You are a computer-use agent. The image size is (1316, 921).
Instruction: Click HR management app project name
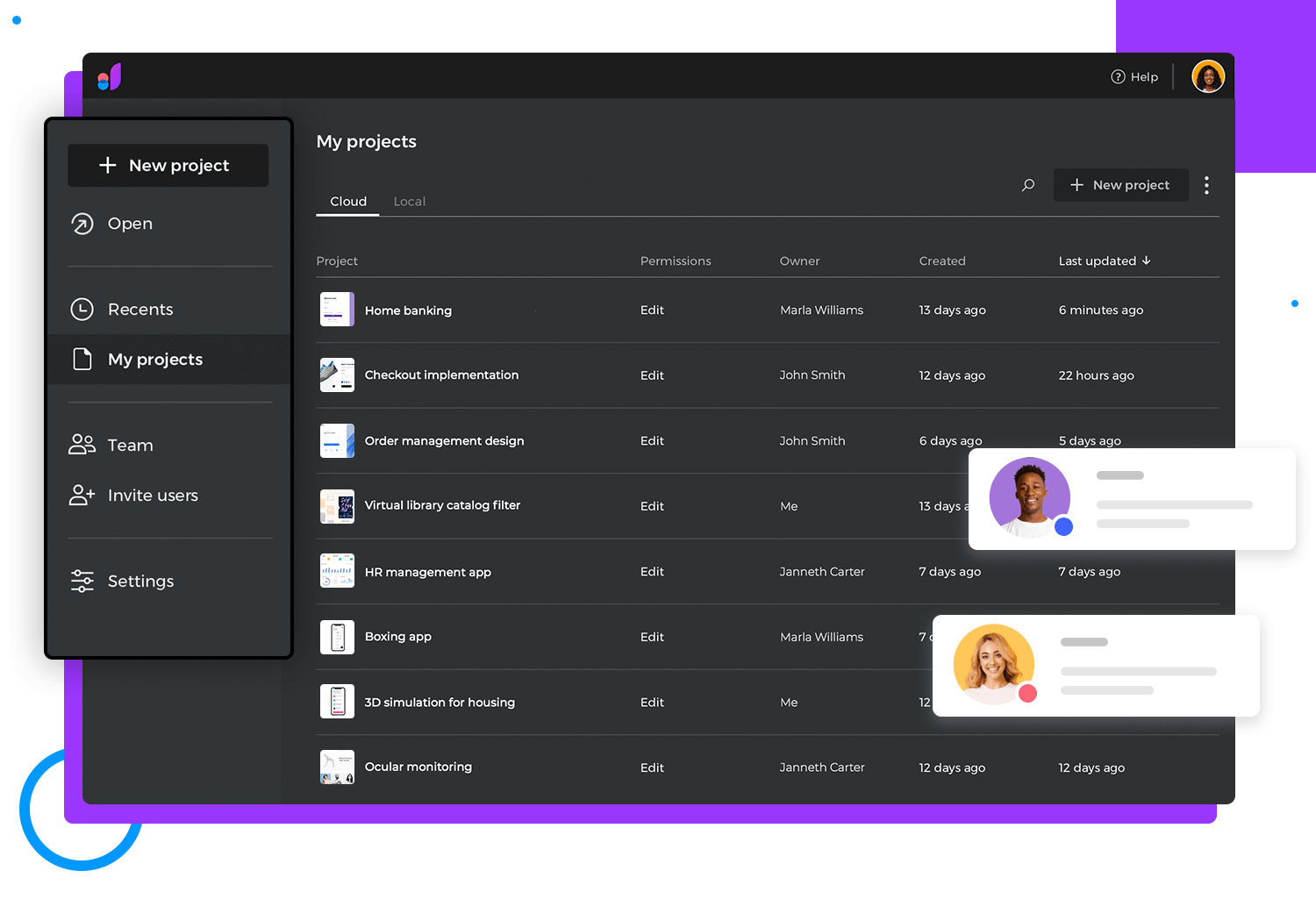(x=427, y=572)
